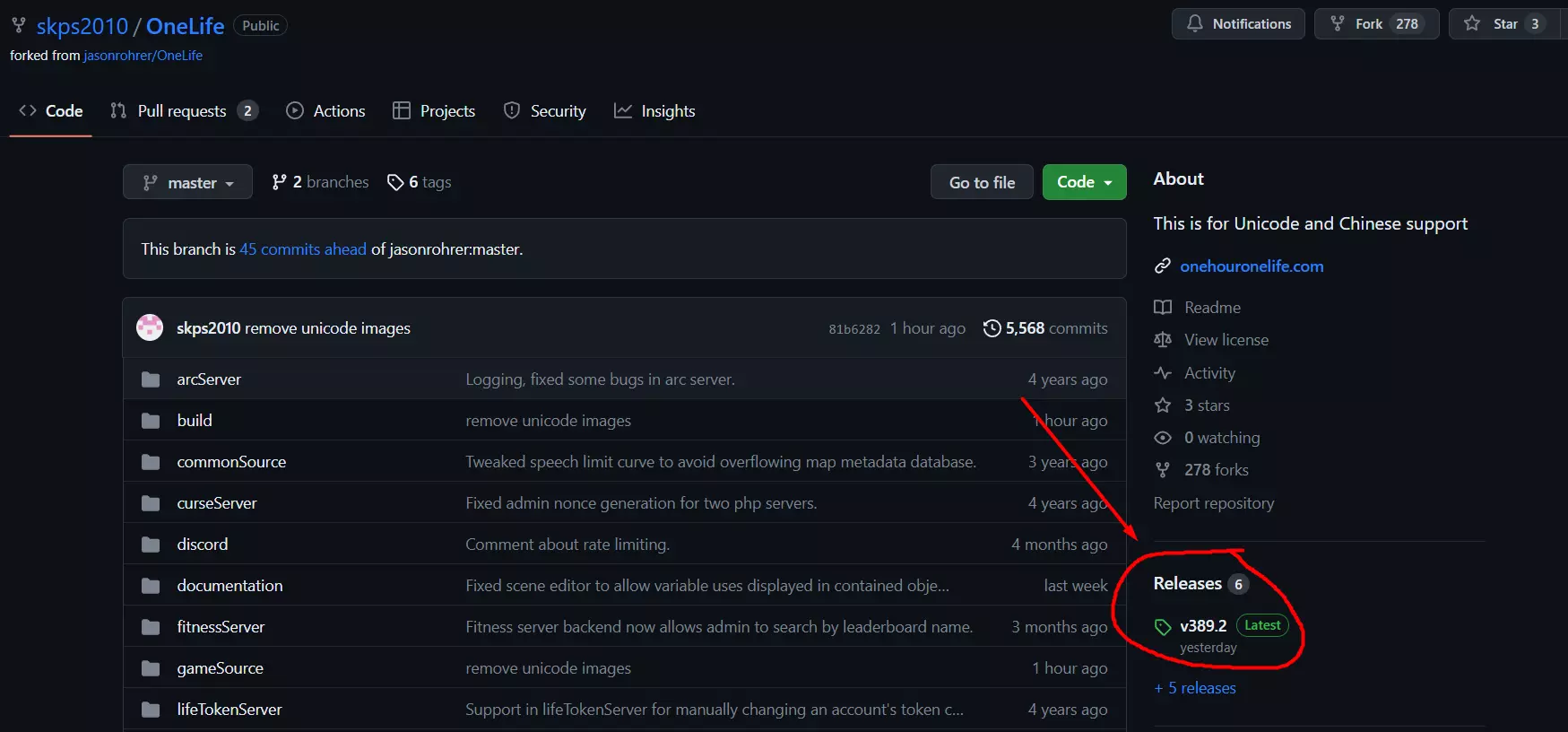This screenshot has height=732, width=1568.
Task: View the 278 forks link
Action: (x=1217, y=470)
